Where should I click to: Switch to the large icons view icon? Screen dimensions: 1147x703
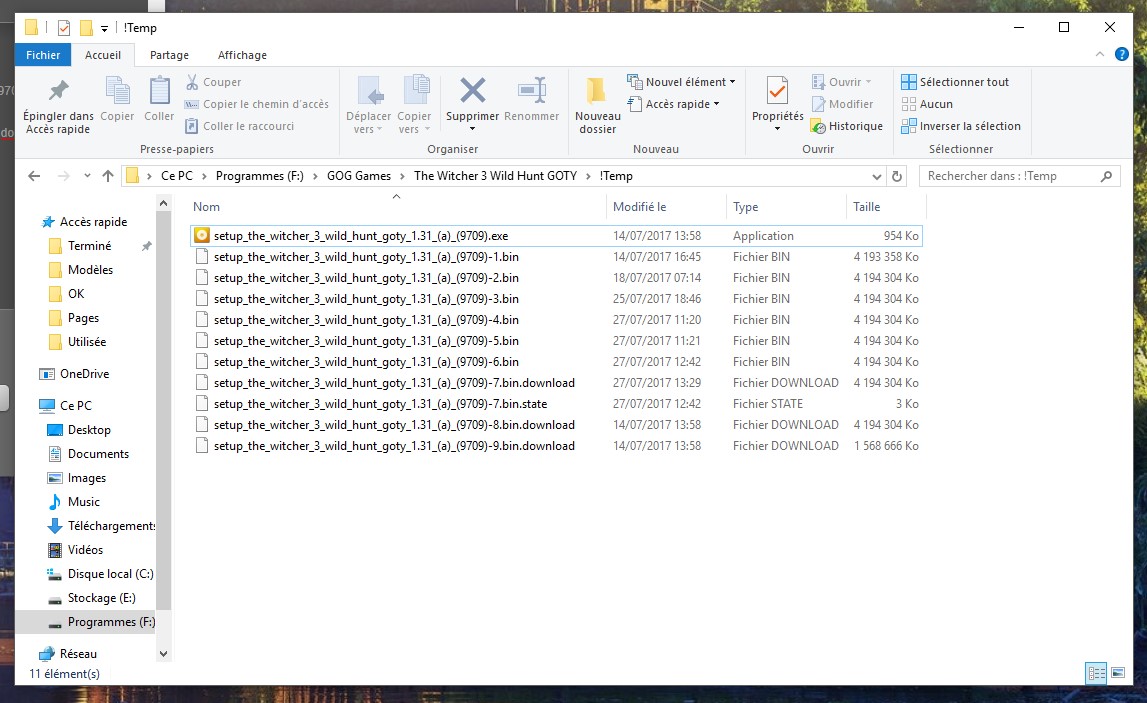pos(1118,673)
